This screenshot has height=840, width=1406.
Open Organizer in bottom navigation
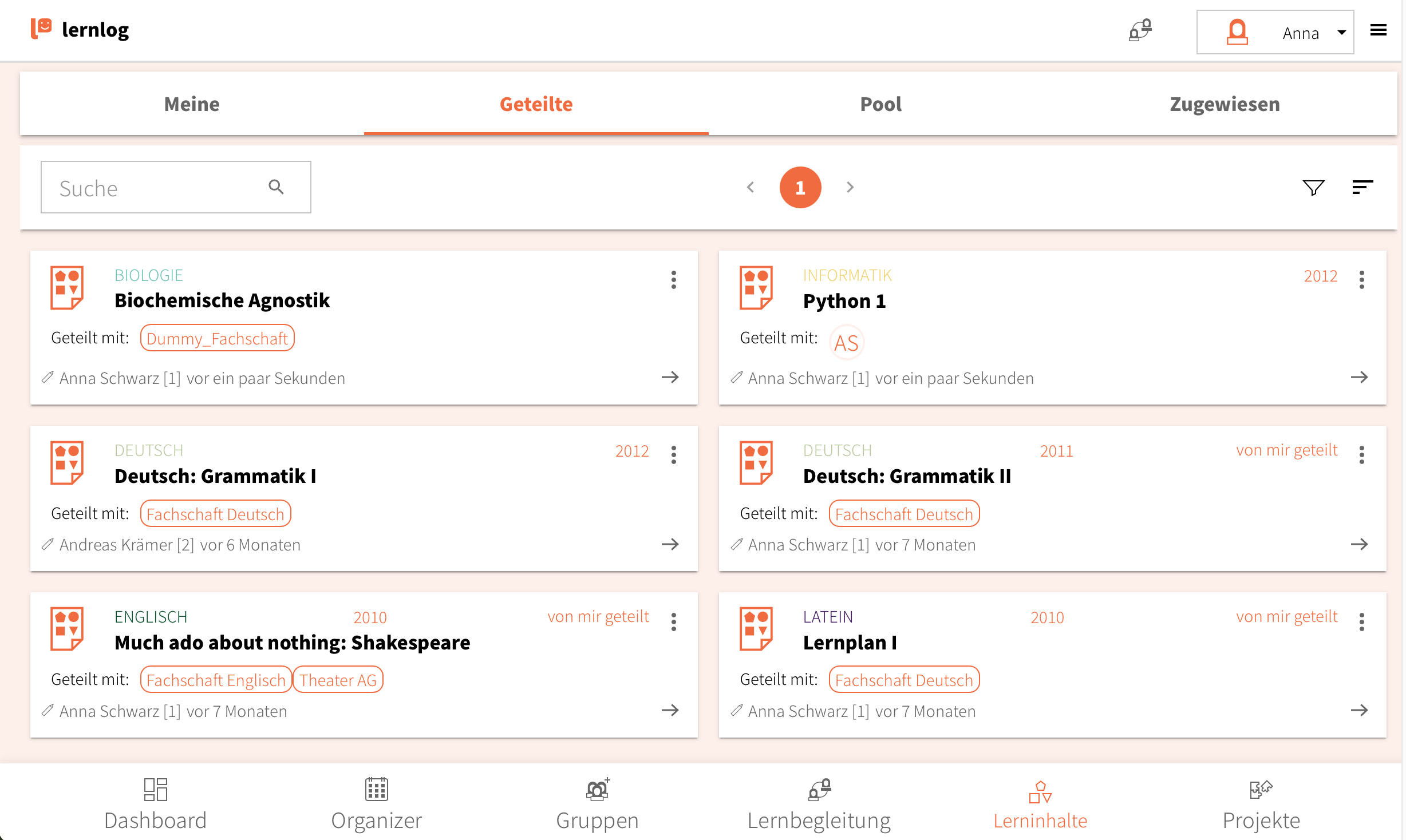pos(377,804)
